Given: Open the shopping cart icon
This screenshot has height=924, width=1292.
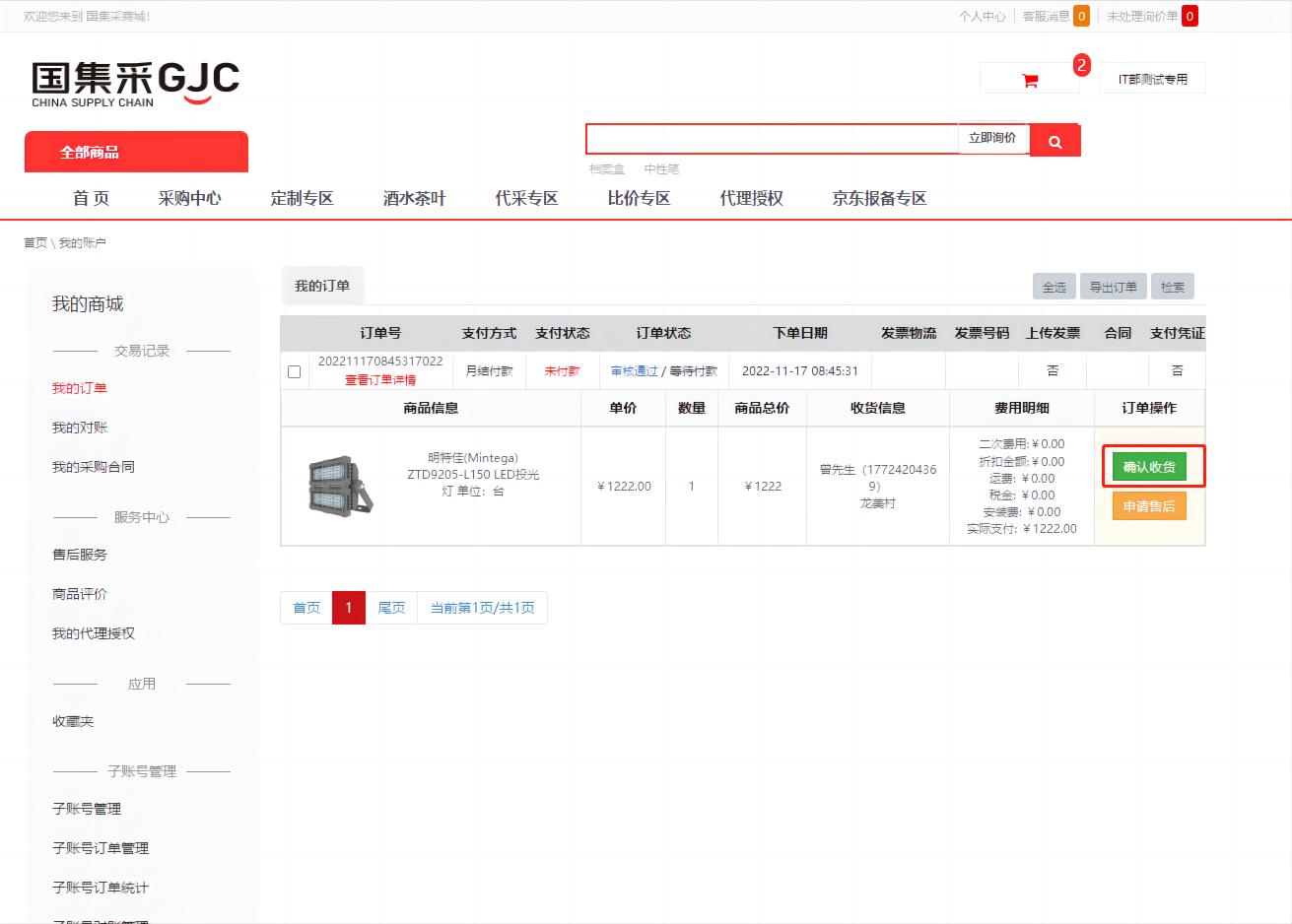Looking at the screenshot, I should tap(1030, 80).
